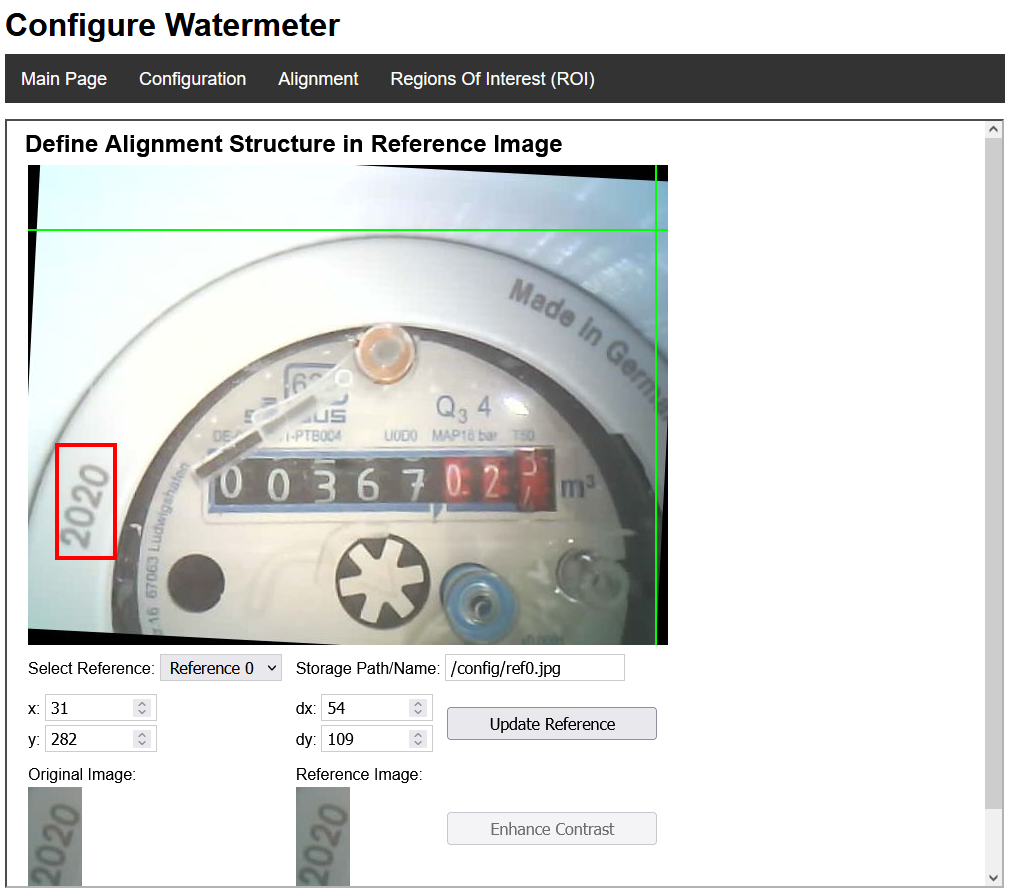The width and height of the screenshot is (1011, 896).
Task: Click the 'Original Image:' label
Action: pyautogui.click(x=82, y=774)
